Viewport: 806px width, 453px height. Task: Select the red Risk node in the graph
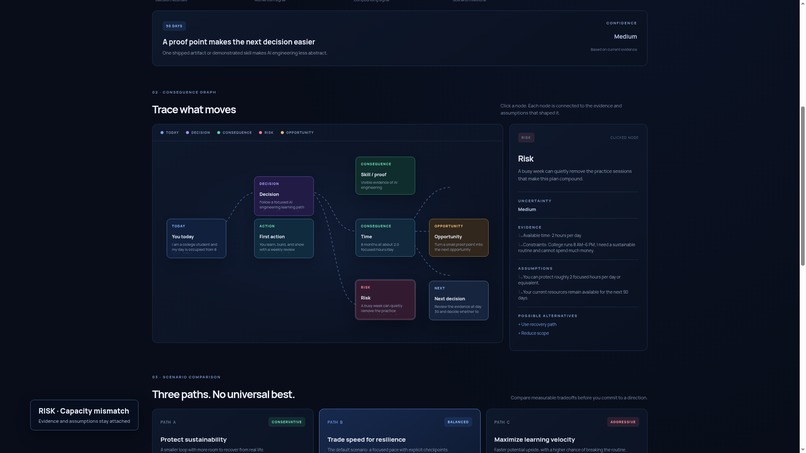pyautogui.click(x=385, y=300)
